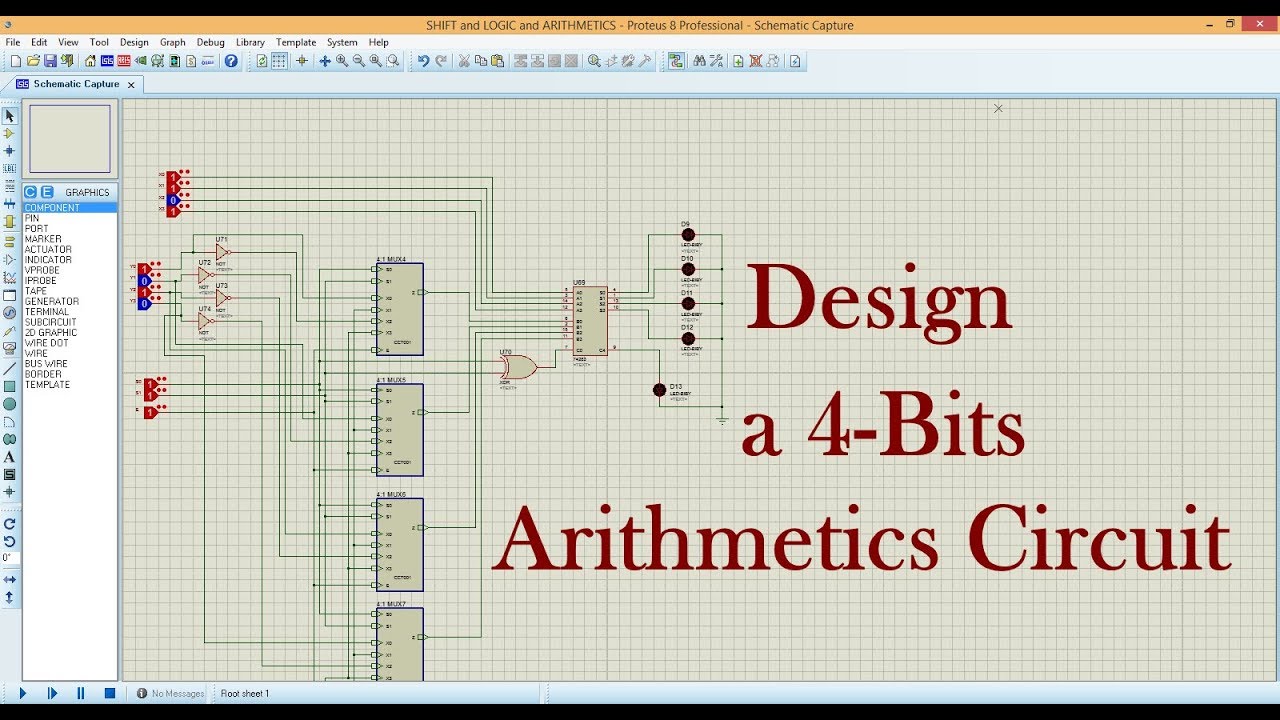Play the simulation
Viewport: 1280px width, 720px height.
pyautogui.click(x=23, y=693)
